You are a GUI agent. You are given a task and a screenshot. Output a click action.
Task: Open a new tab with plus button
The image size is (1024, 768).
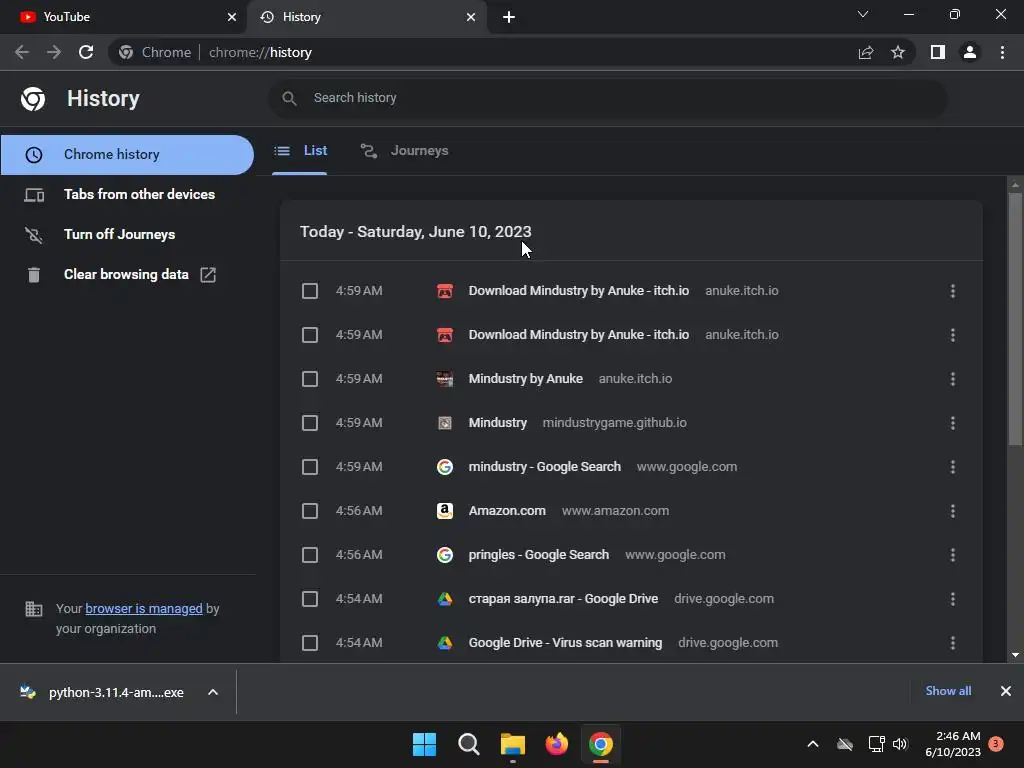tap(509, 17)
